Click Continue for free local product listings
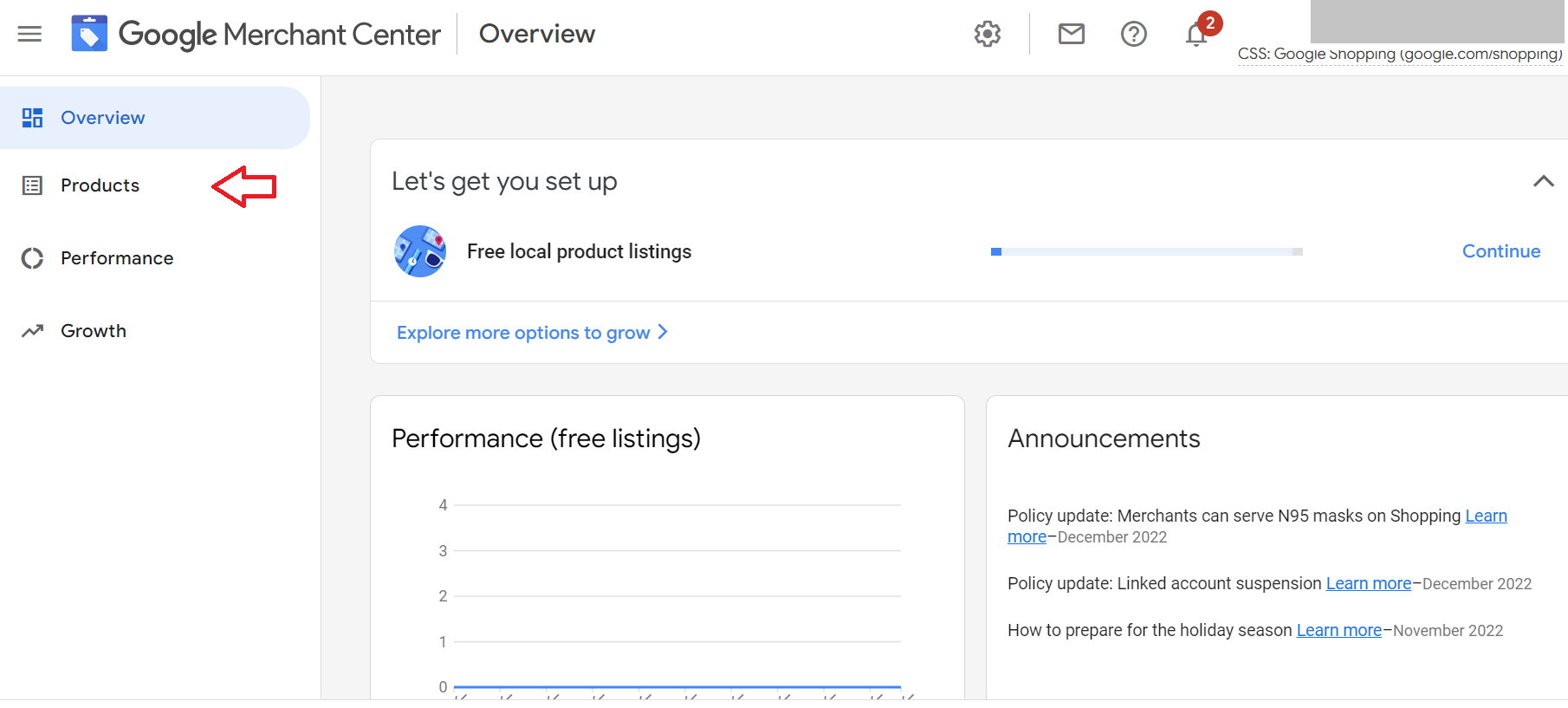 [x=1501, y=251]
